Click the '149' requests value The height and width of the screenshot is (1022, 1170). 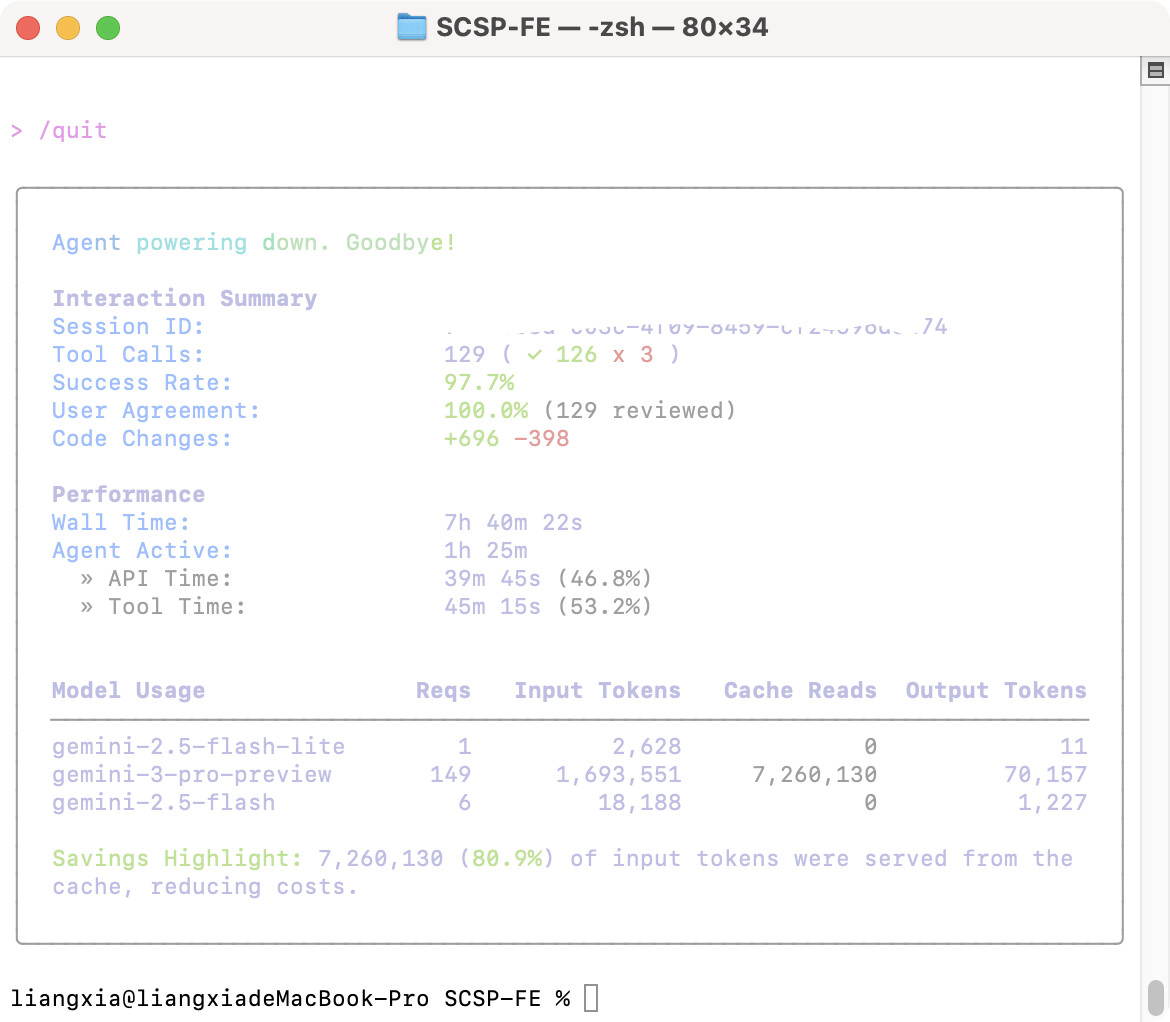coord(450,774)
